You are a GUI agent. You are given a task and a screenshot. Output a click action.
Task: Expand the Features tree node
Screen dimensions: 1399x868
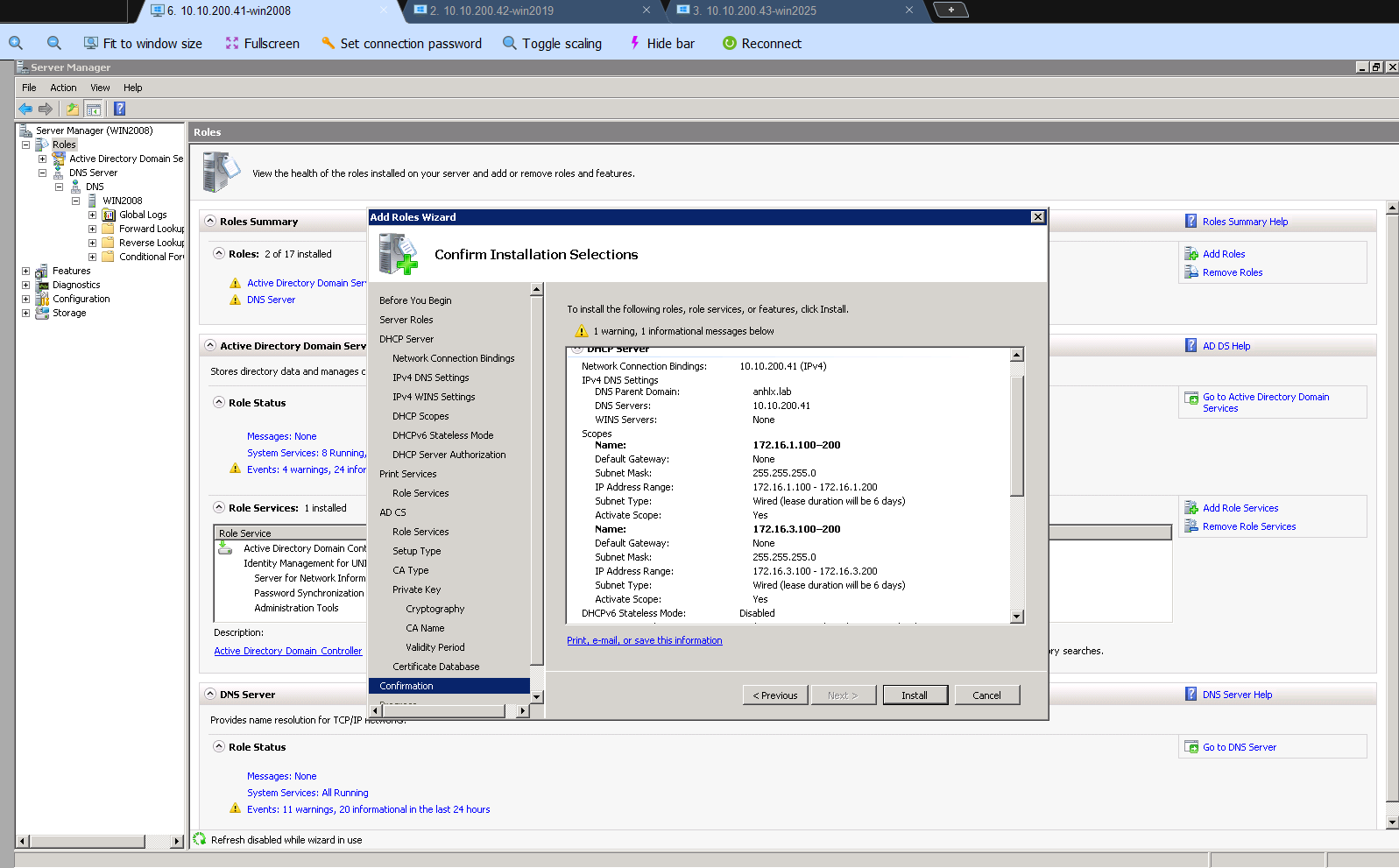[x=25, y=271]
